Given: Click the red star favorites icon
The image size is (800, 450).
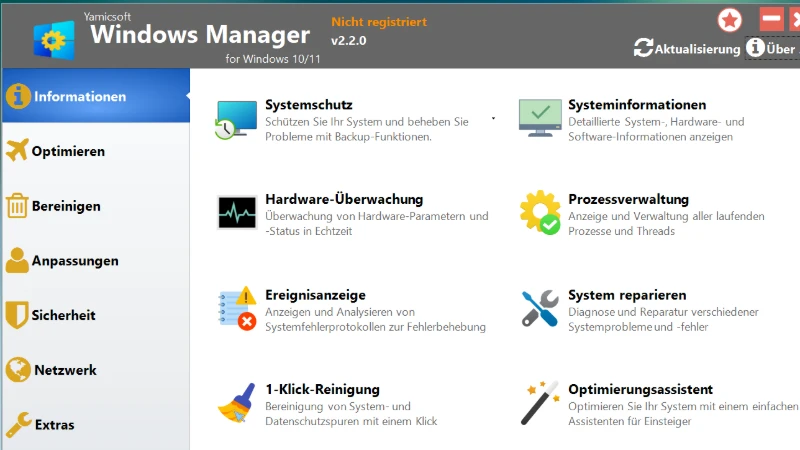Looking at the screenshot, I should click(x=730, y=20).
